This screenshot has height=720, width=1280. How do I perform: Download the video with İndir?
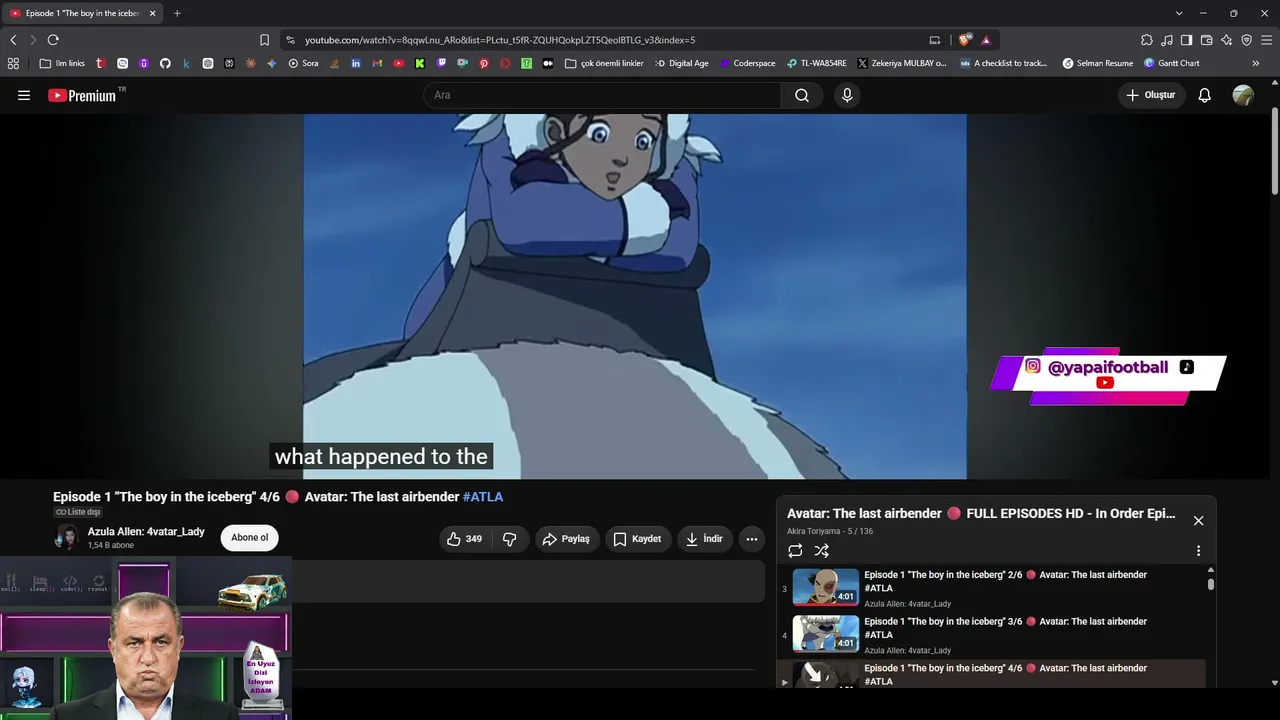point(704,539)
